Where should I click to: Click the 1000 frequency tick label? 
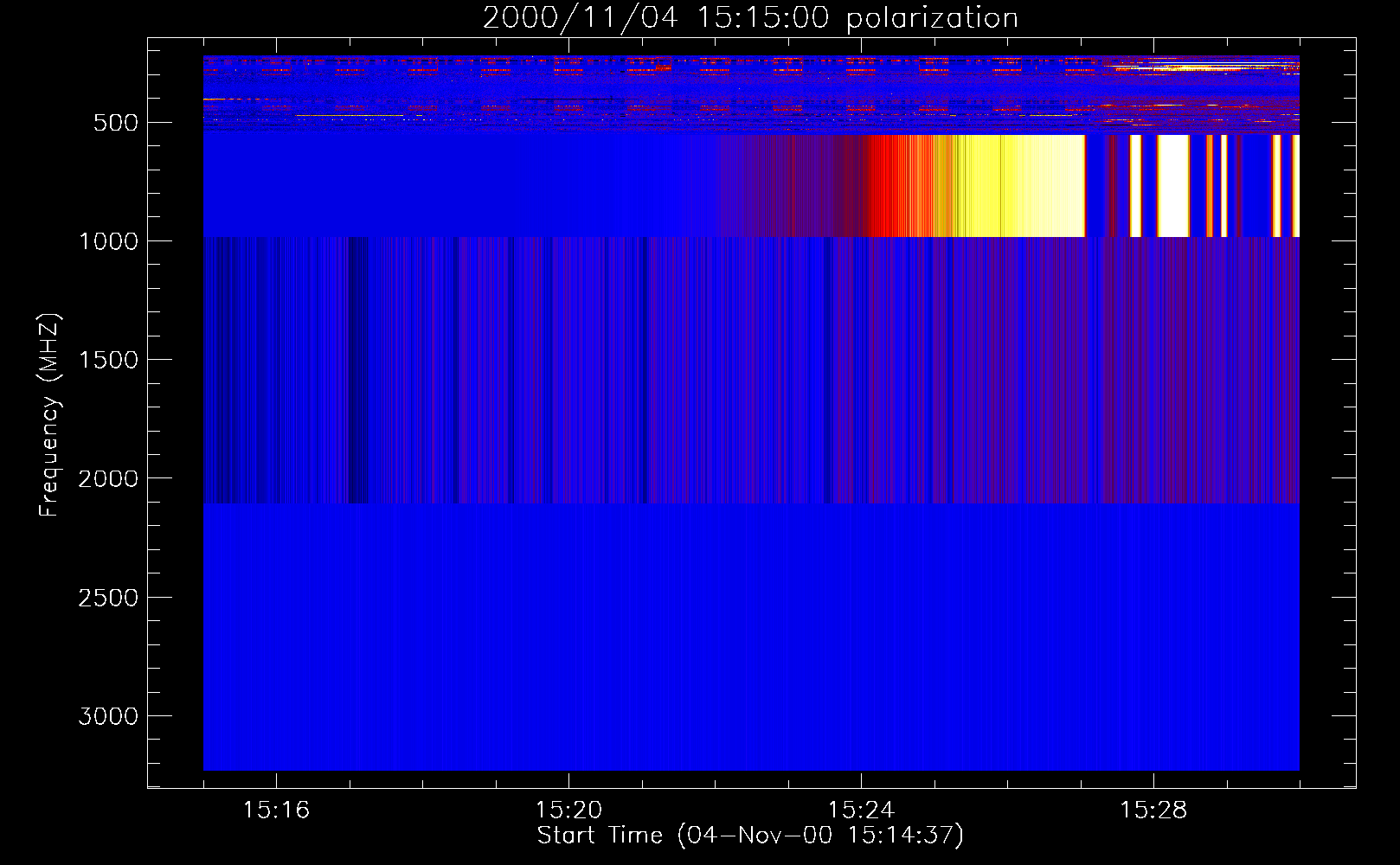108,241
